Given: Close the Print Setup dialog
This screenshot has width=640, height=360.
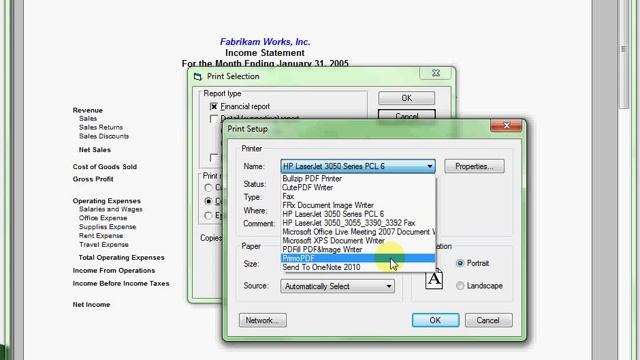Looking at the screenshot, I should 506,126.
